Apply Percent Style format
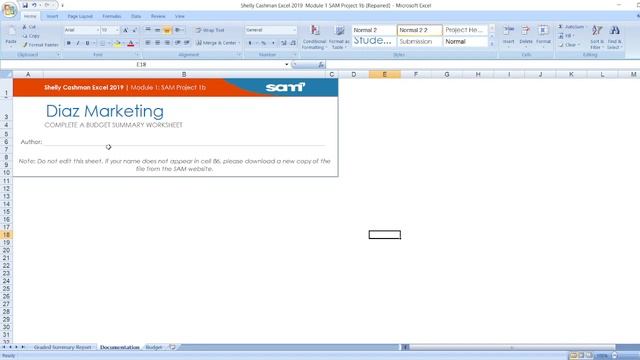The width and height of the screenshot is (640, 360). click(264, 43)
